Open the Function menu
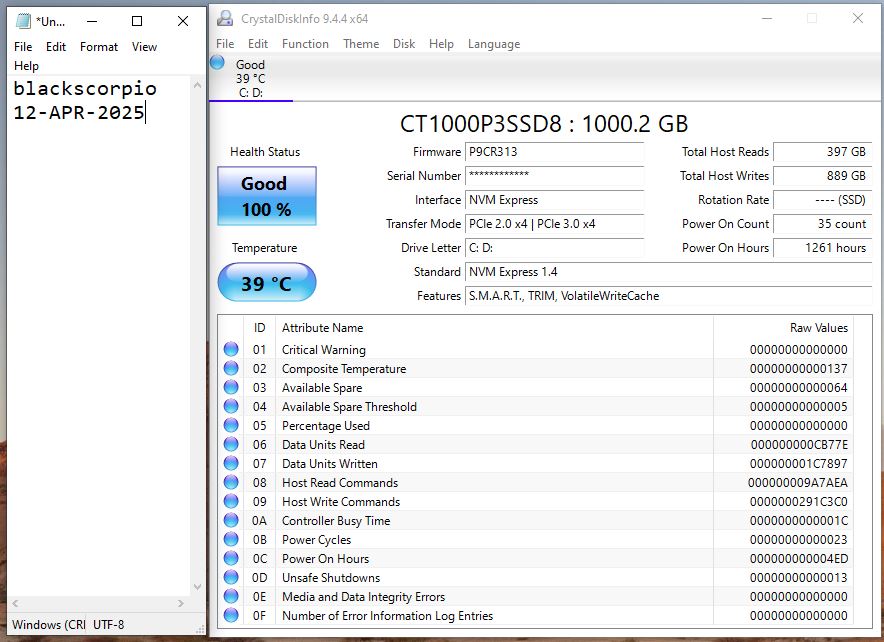The height and width of the screenshot is (642, 884). [305, 44]
